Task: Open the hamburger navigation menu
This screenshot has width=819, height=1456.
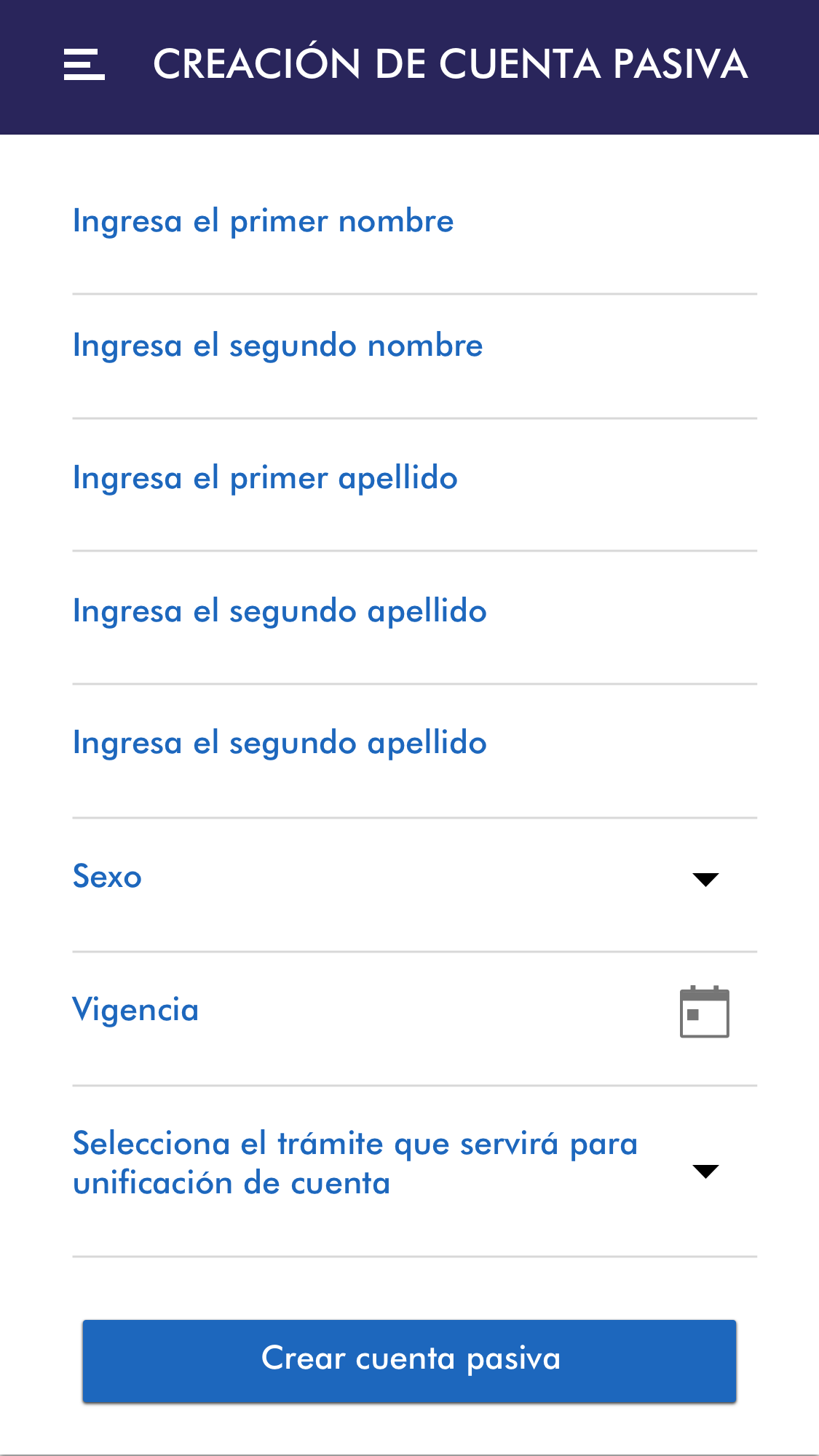Action: (x=84, y=64)
